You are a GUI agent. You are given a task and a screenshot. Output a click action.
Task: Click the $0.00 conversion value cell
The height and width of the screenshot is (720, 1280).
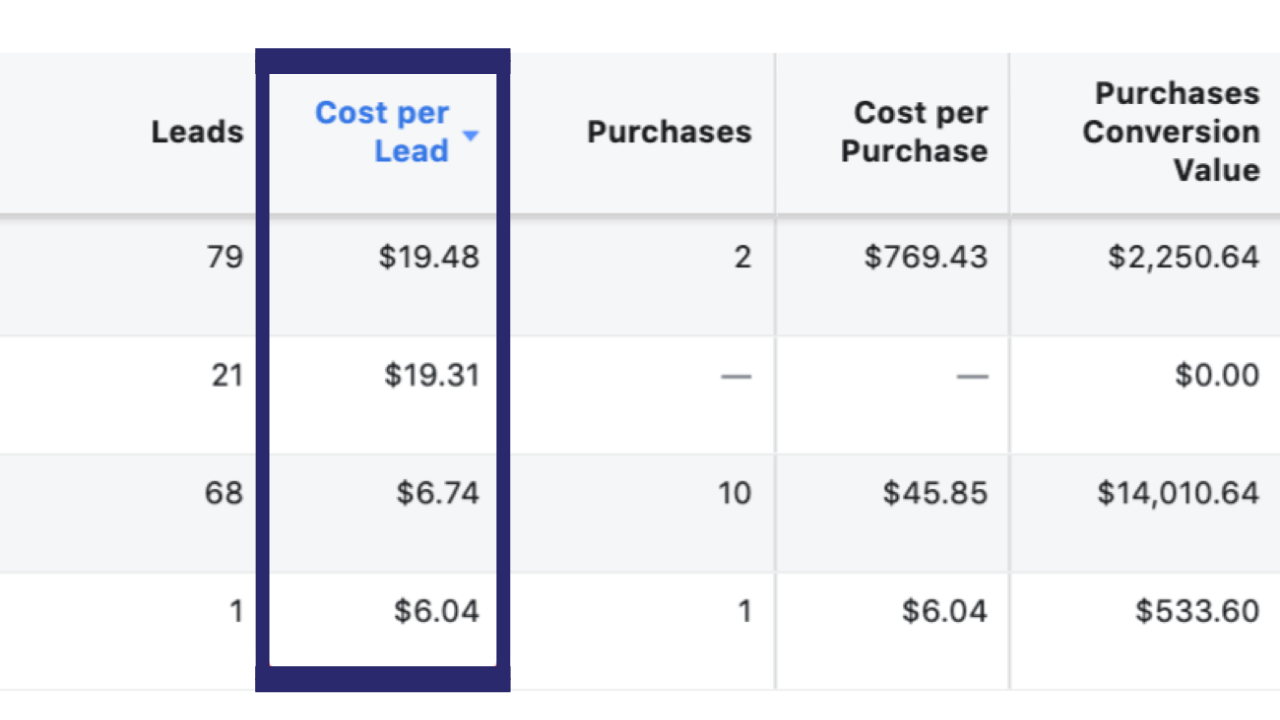pos(1218,375)
